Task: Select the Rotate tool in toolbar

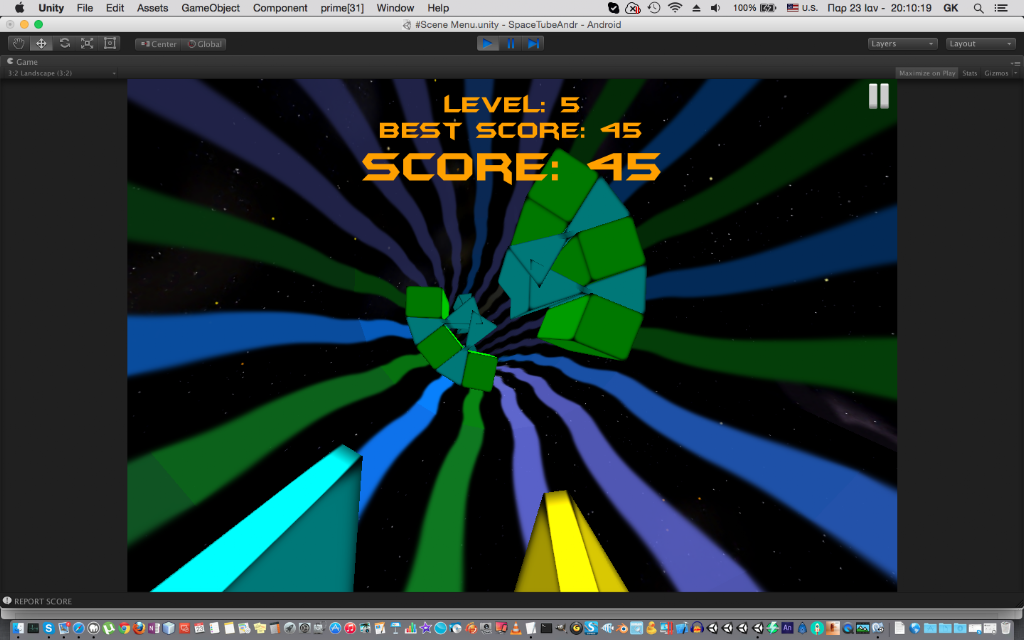Action: click(64, 44)
